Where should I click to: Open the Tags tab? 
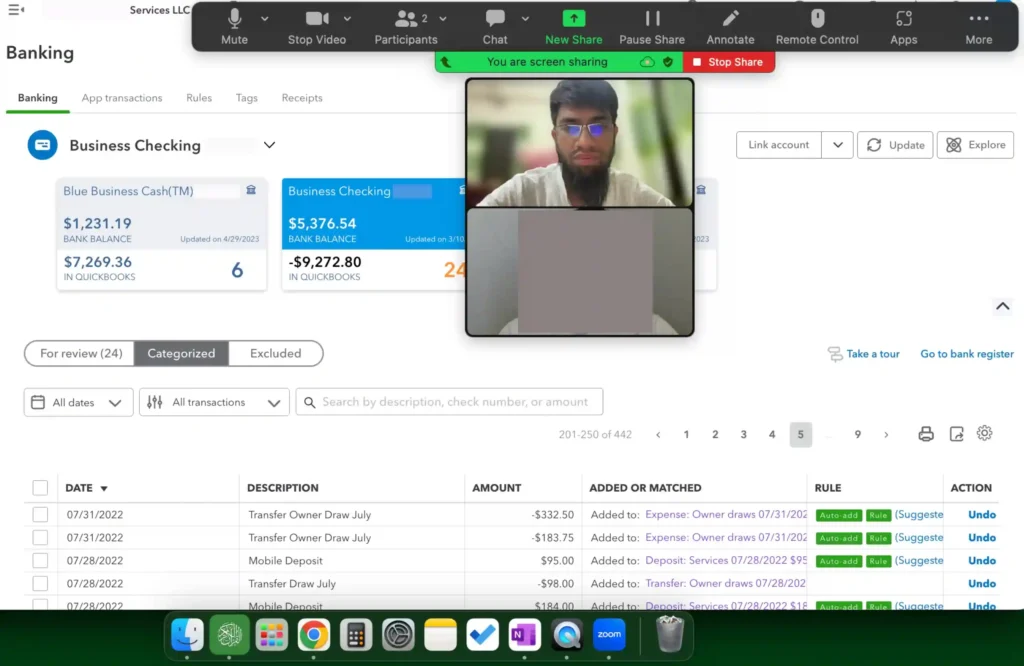coord(246,98)
